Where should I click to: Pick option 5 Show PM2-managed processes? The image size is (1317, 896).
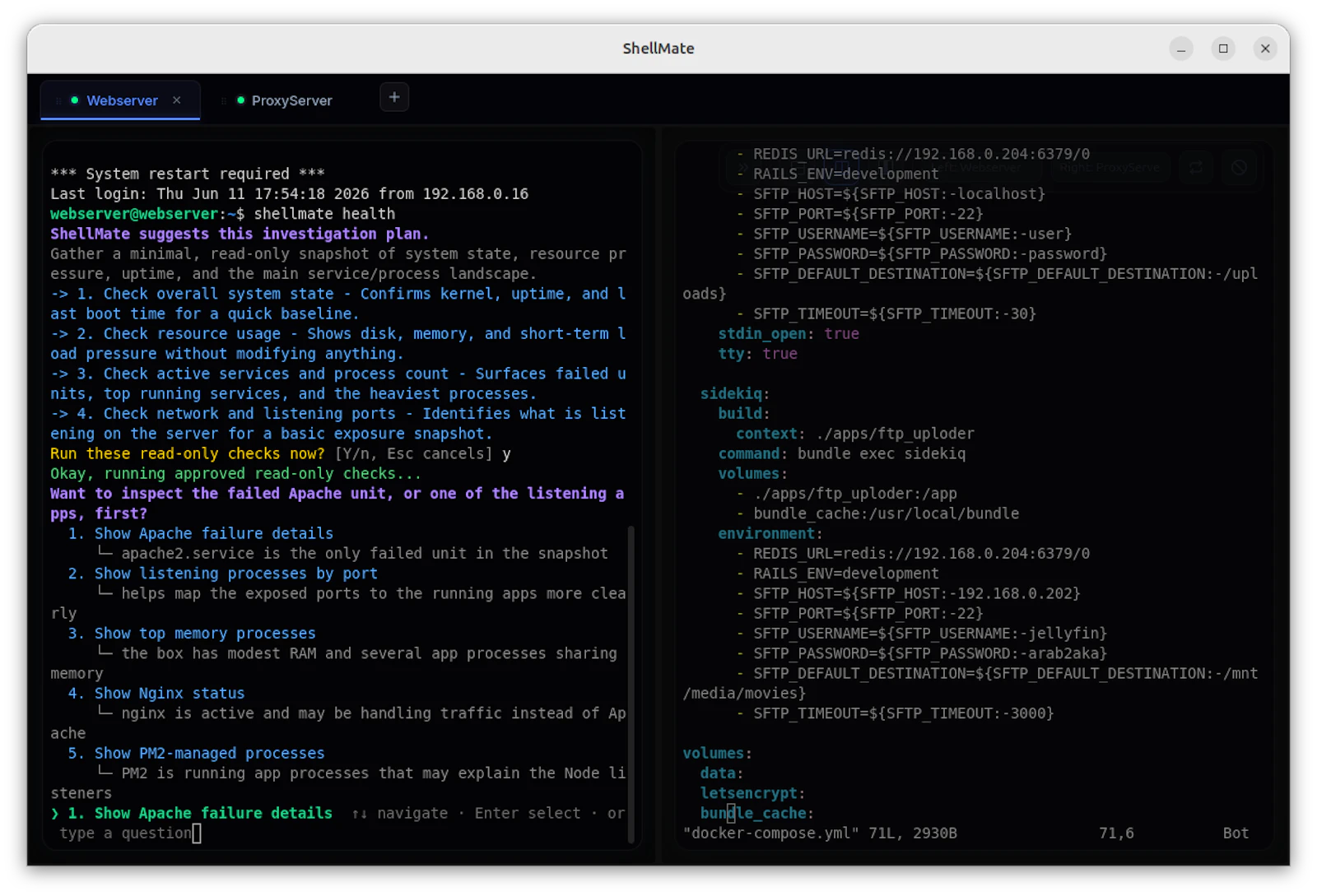pos(196,754)
